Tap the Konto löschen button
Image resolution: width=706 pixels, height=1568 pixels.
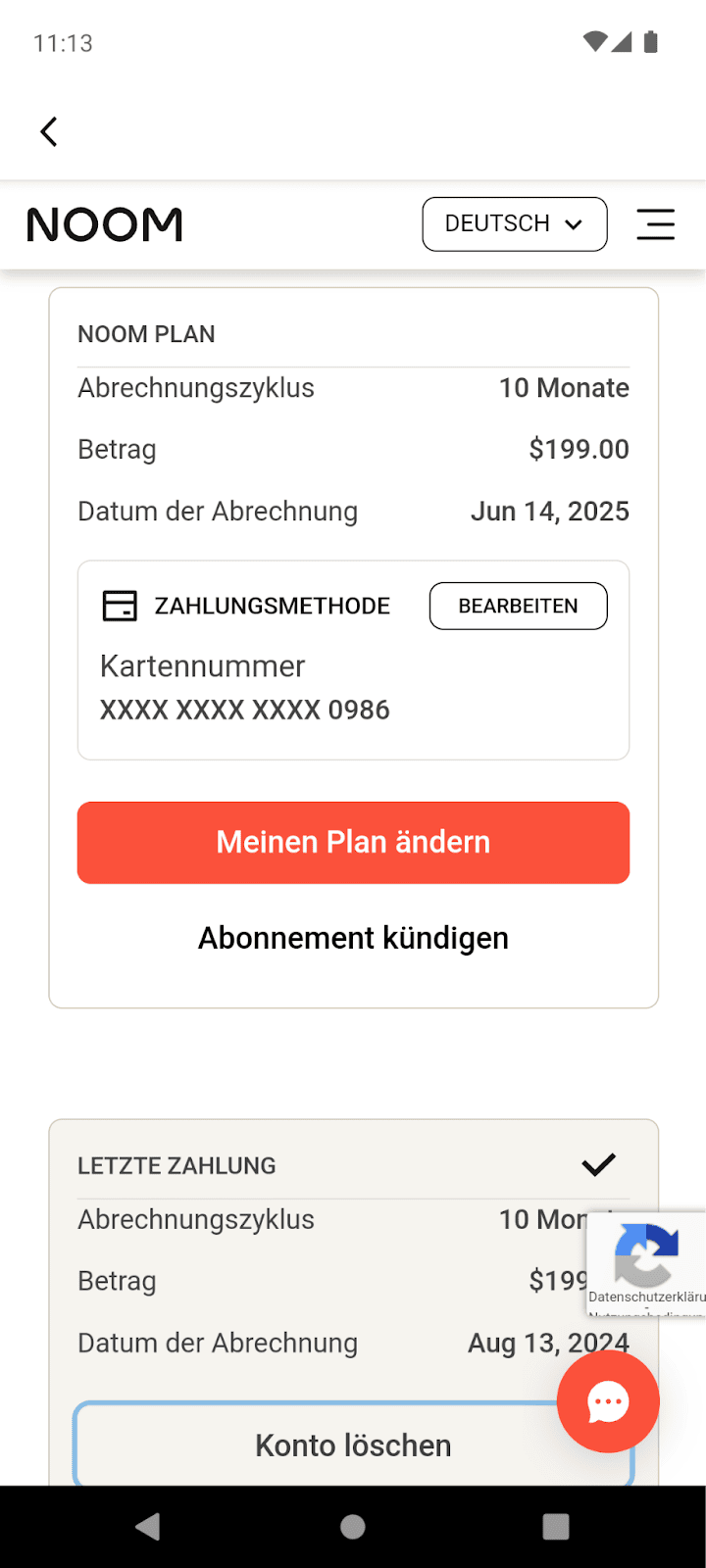[353, 1445]
